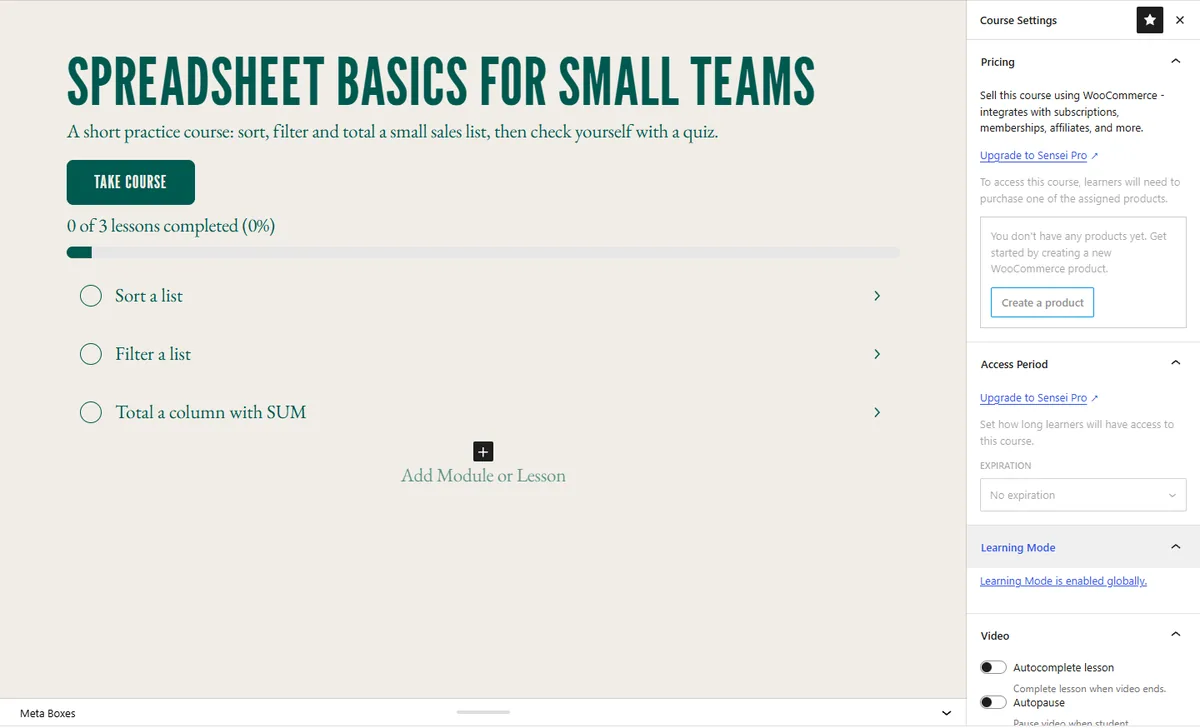Click the circle beside Total a column with SUM
This screenshot has width=1200, height=728.
pos(91,412)
